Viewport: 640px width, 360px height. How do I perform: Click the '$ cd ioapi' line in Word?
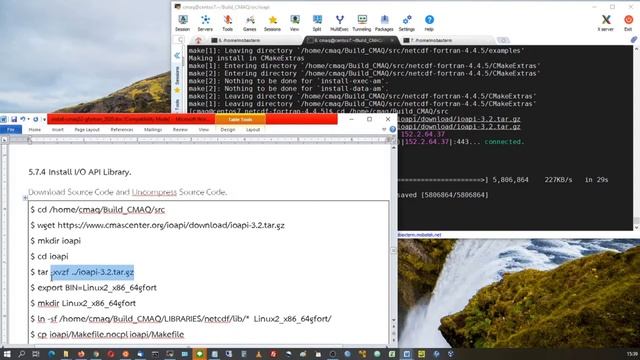pyautogui.click(x=49, y=256)
